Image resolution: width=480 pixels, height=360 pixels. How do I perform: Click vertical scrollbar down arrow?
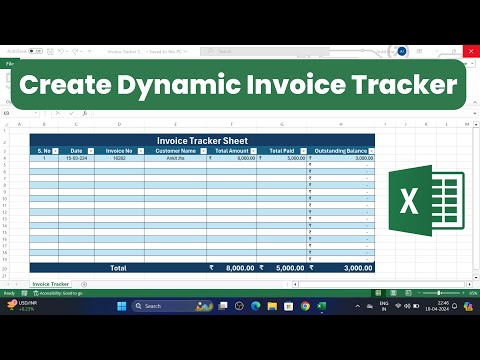coord(476,277)
